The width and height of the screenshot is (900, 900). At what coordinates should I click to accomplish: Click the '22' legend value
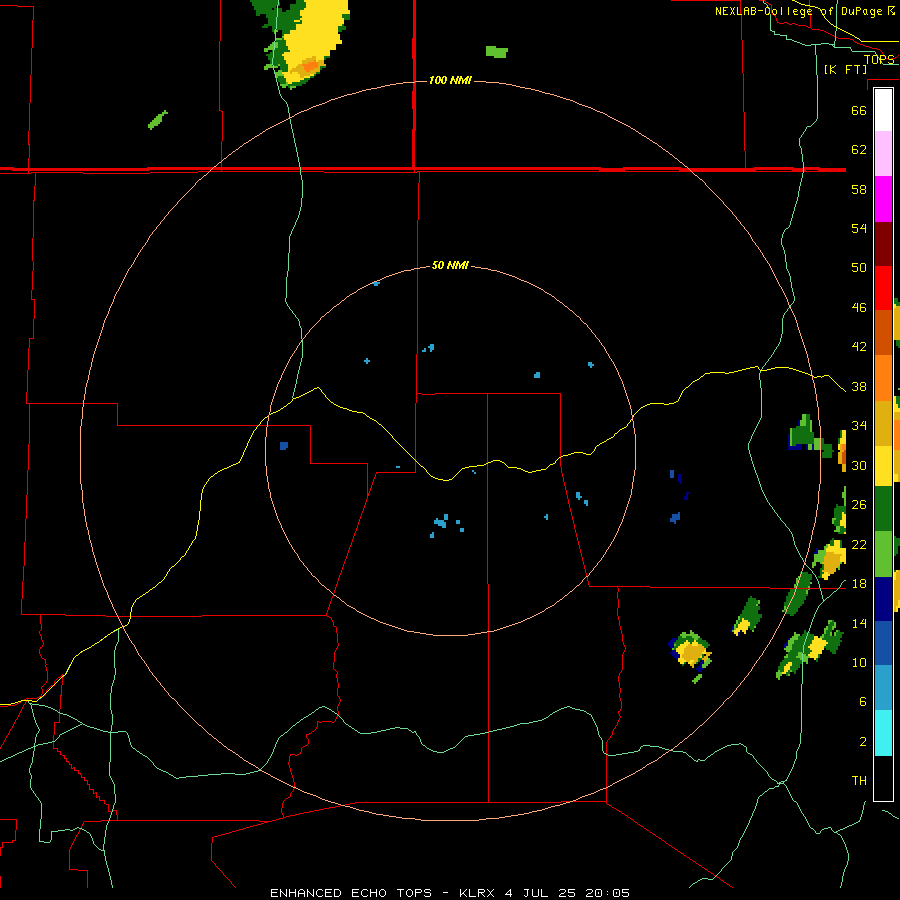point(859,544)
